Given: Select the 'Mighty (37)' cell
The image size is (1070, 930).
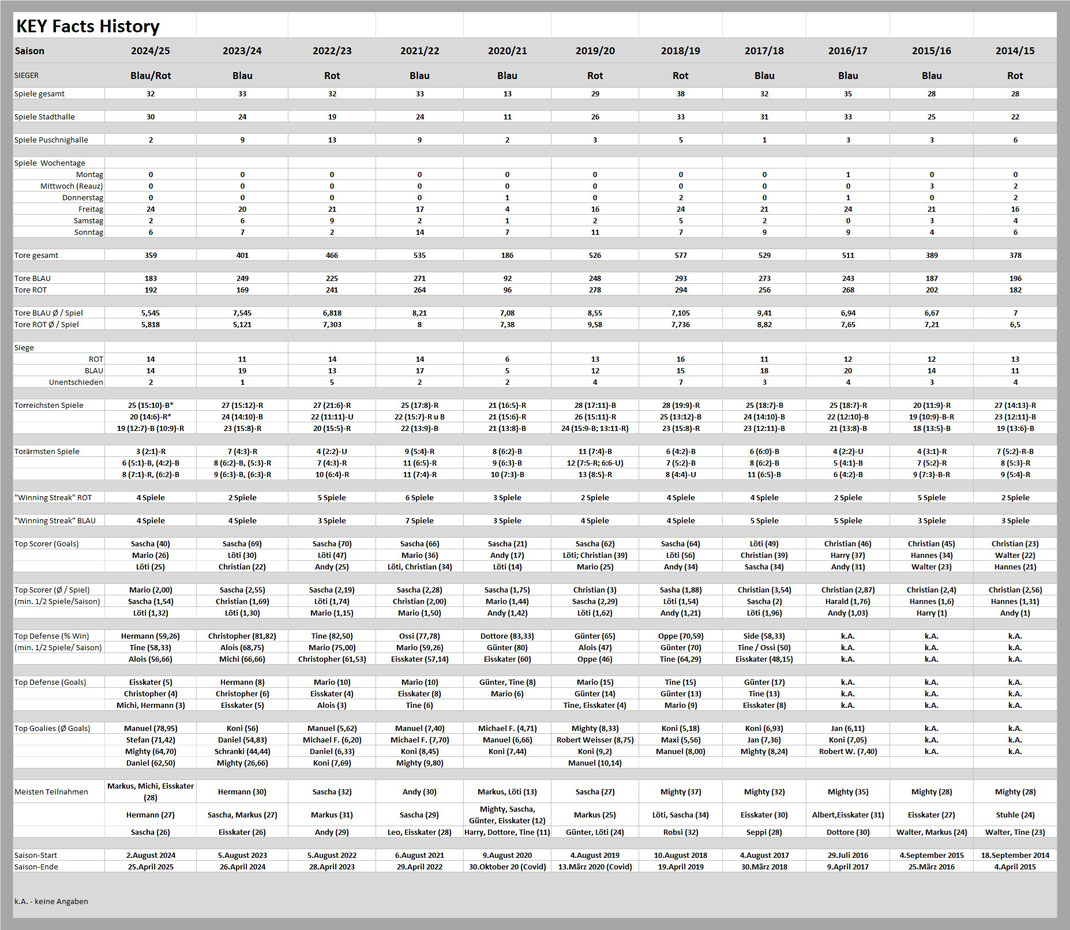Looking at the screenshot, I should [x=680, y=792].
